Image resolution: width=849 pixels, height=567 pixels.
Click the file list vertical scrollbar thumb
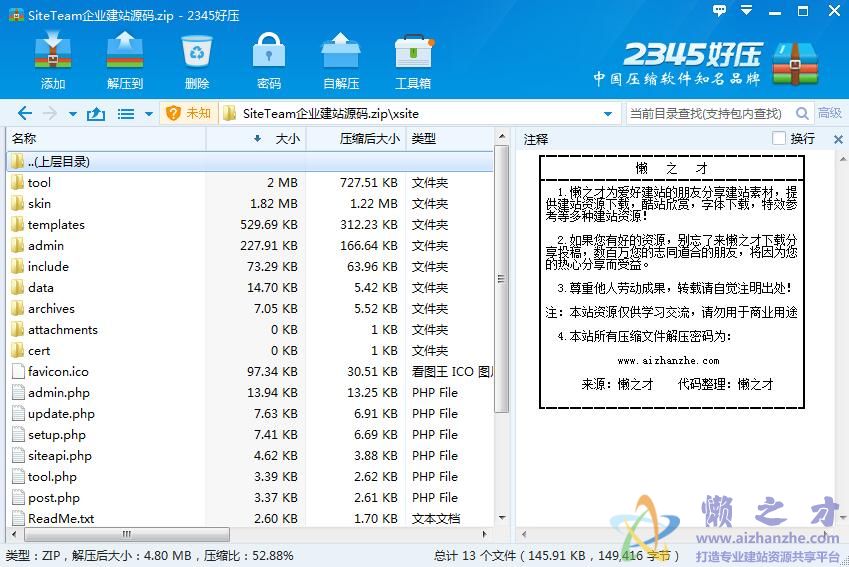click(x=501, y=279)
